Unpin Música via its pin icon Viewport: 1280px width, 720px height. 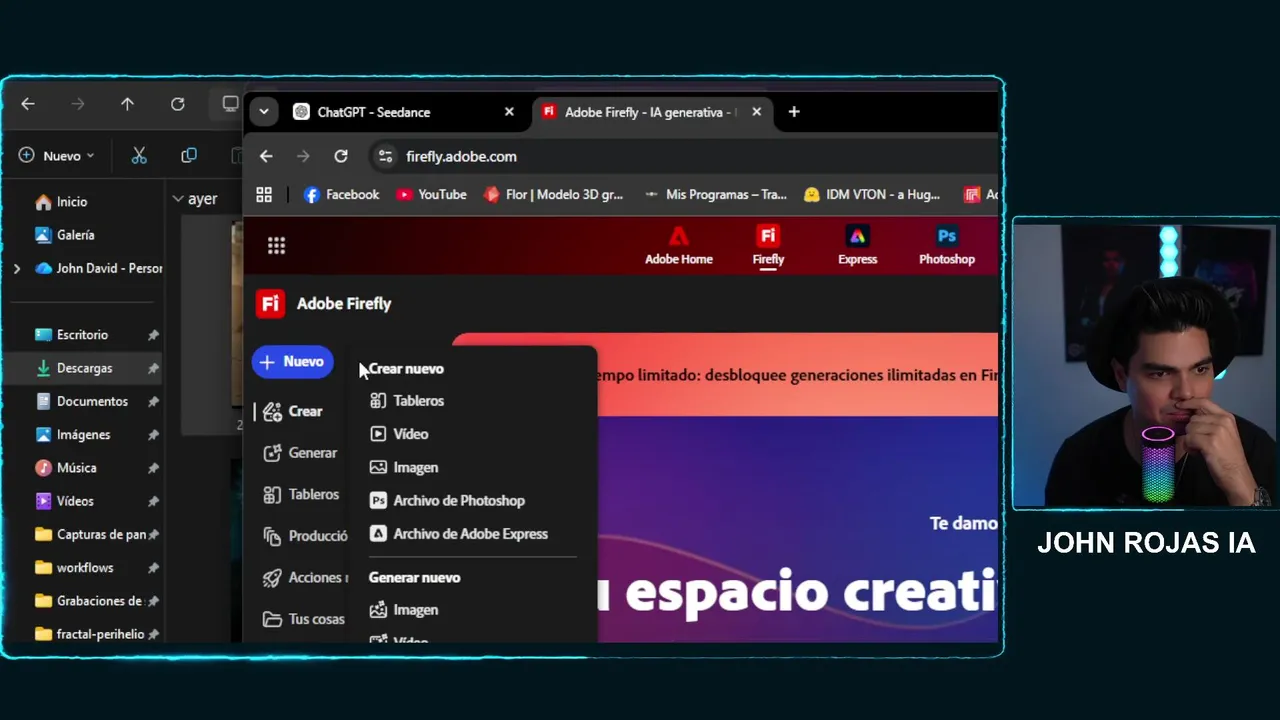click(x=153, y=468)
